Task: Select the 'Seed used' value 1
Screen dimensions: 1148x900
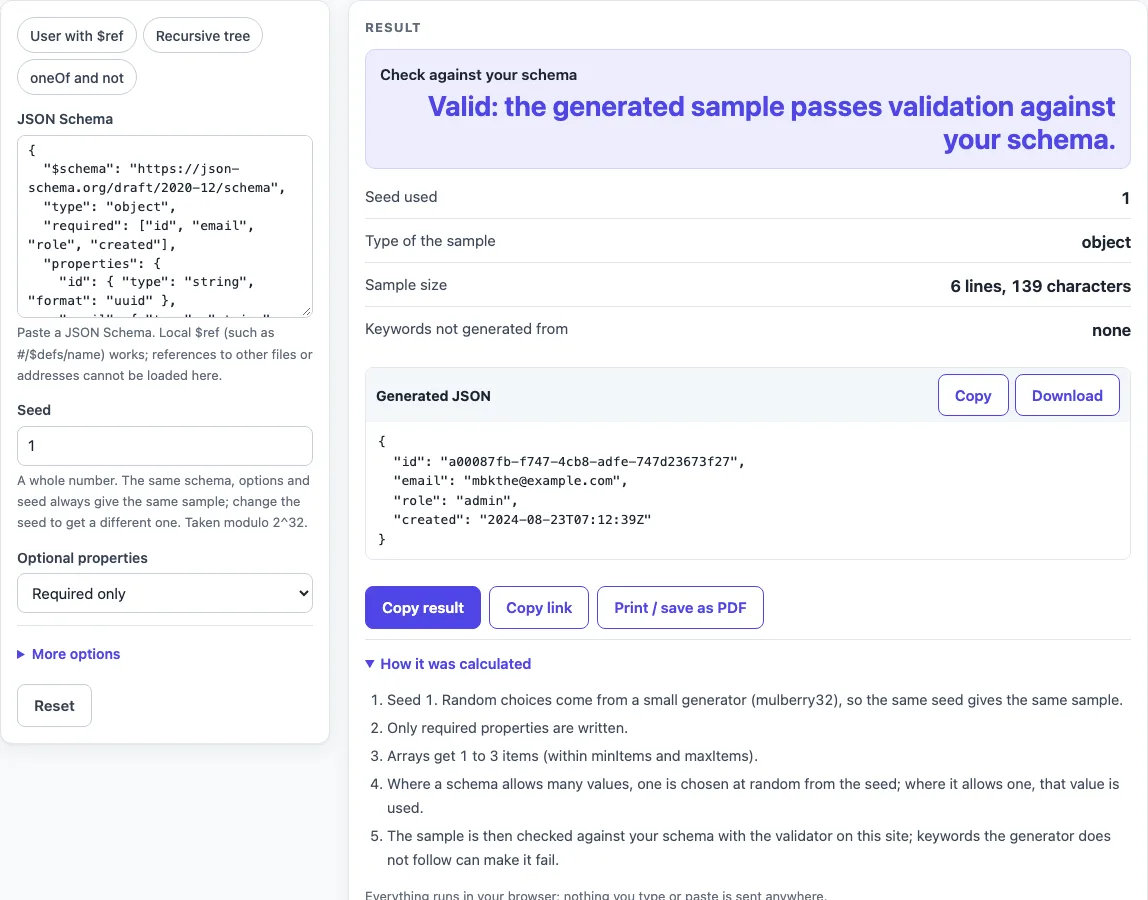Action: click(1125, 198)
